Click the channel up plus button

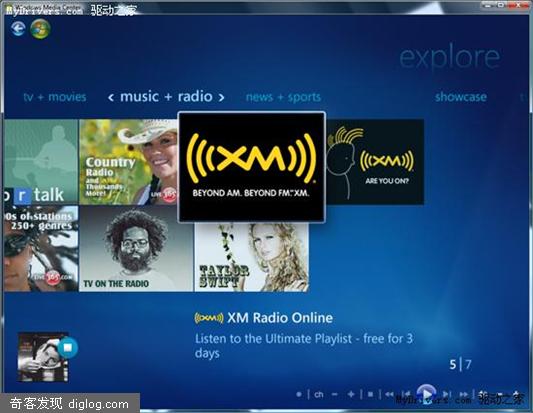tap(351, 395)
